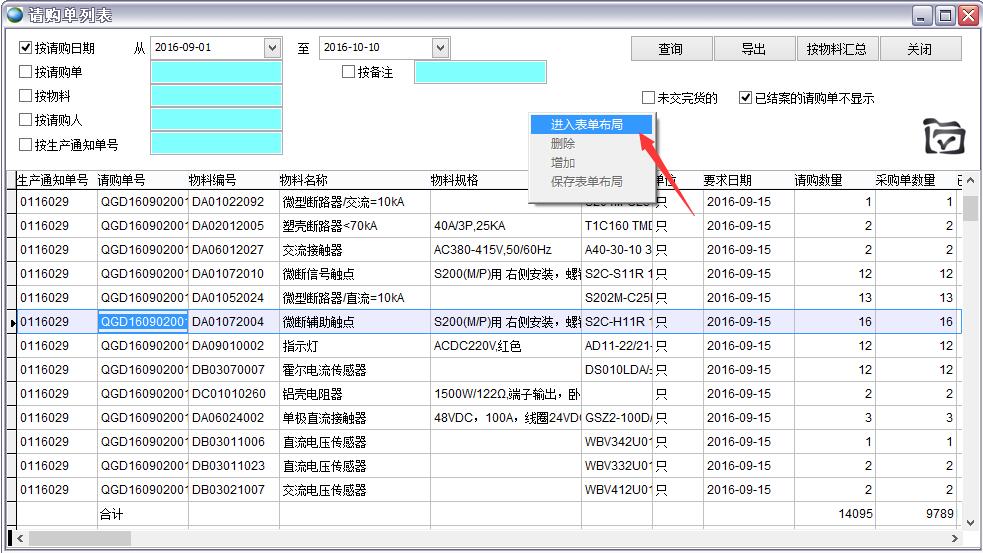Click the vertical scrollbar down arrow
The width and height of the screenshot is (983, 553).
[969, 521]
